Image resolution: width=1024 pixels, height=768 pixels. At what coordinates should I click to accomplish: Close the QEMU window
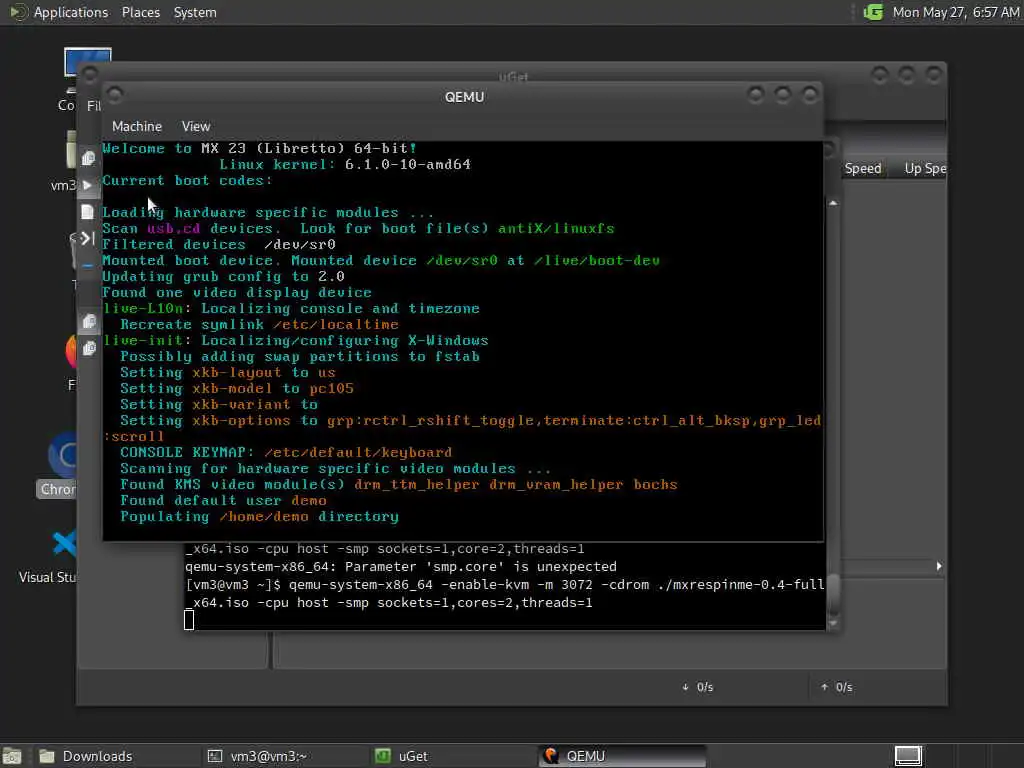(810, 95)
